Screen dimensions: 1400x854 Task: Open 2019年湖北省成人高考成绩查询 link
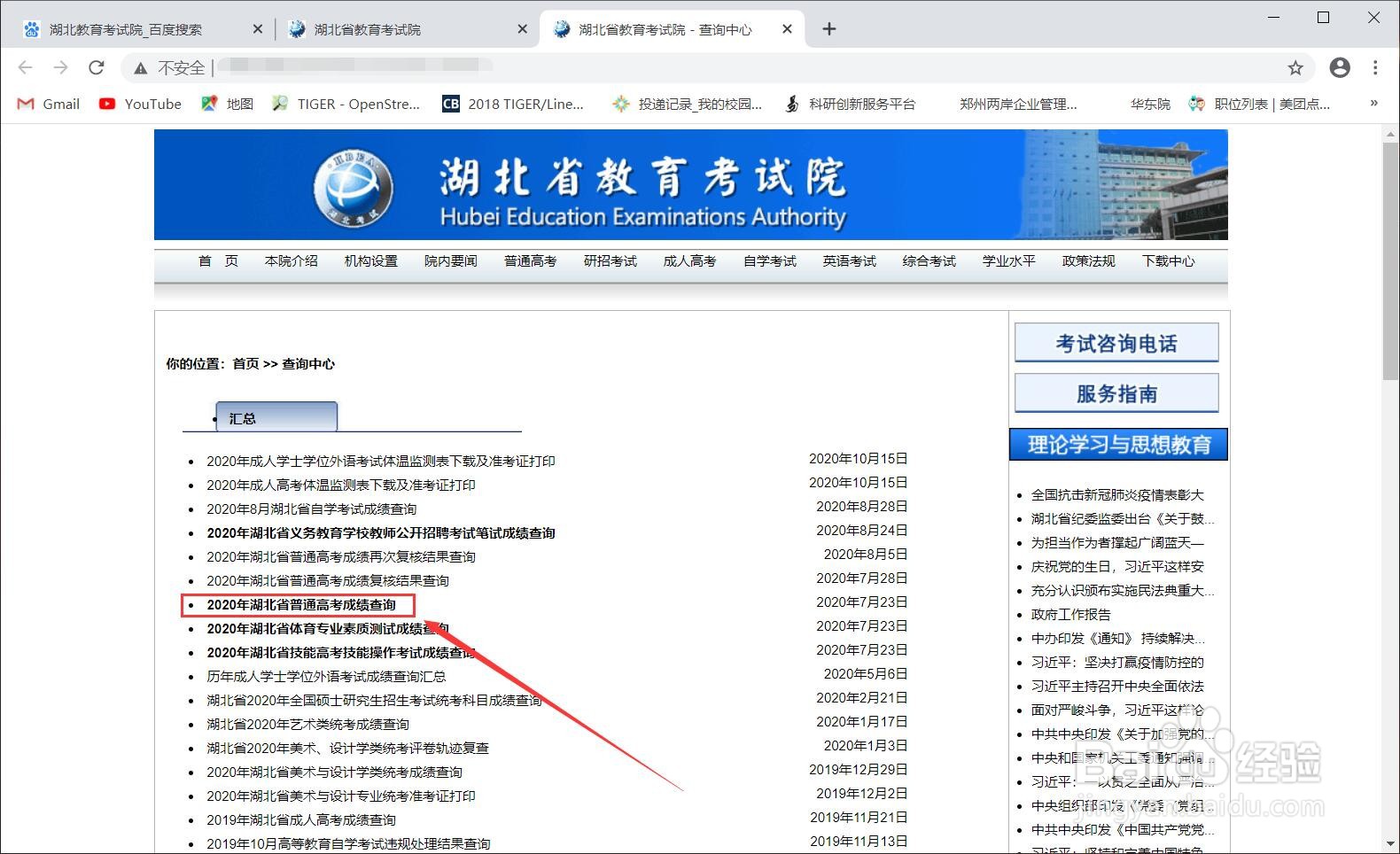point(301,820)
